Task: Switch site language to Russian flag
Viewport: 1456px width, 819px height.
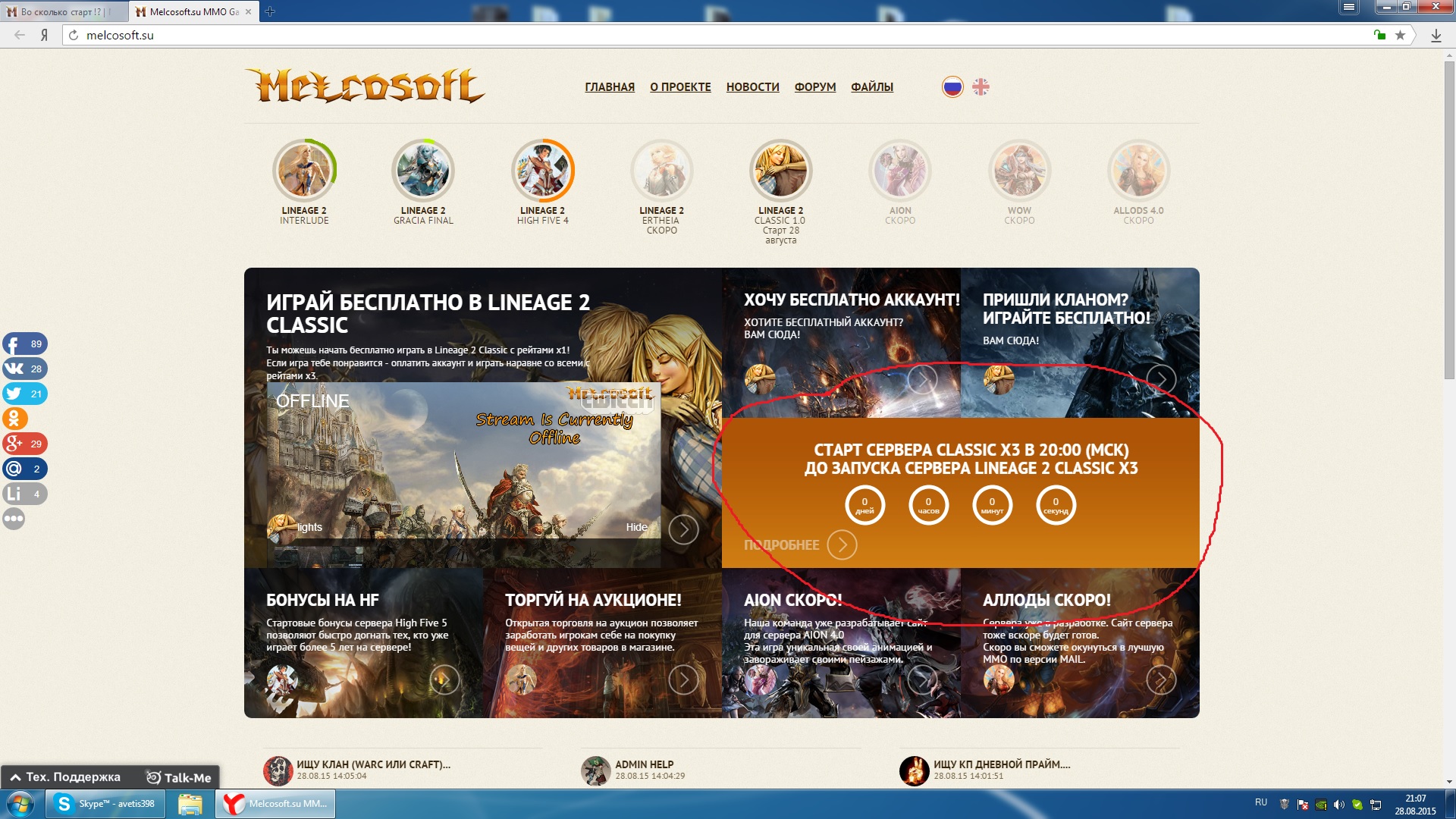Action: (952, 87)
